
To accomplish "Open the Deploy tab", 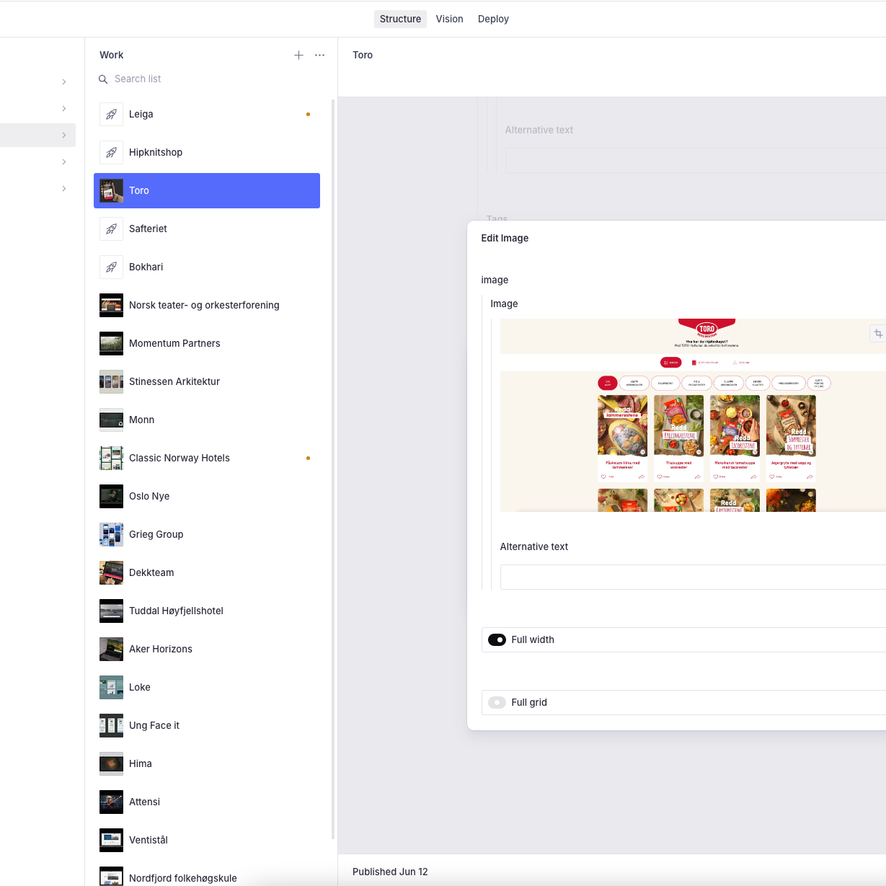I will (x=493, y=19).
